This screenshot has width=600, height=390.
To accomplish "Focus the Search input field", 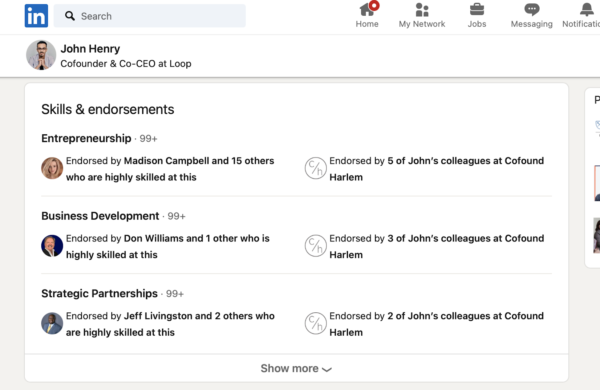I will coord(150,16).
